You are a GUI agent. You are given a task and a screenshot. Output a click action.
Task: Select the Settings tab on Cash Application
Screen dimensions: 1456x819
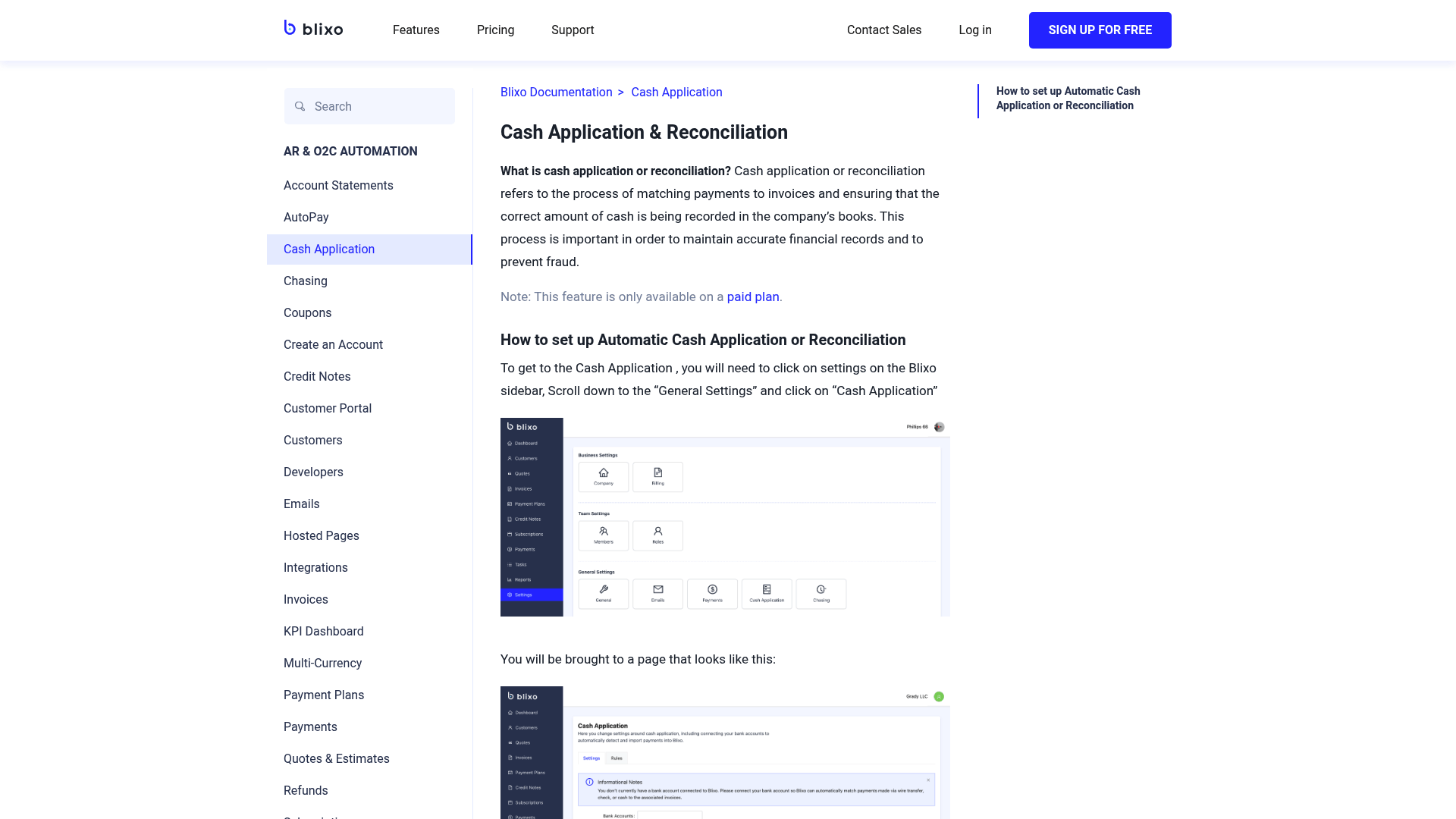coord(591,758)
